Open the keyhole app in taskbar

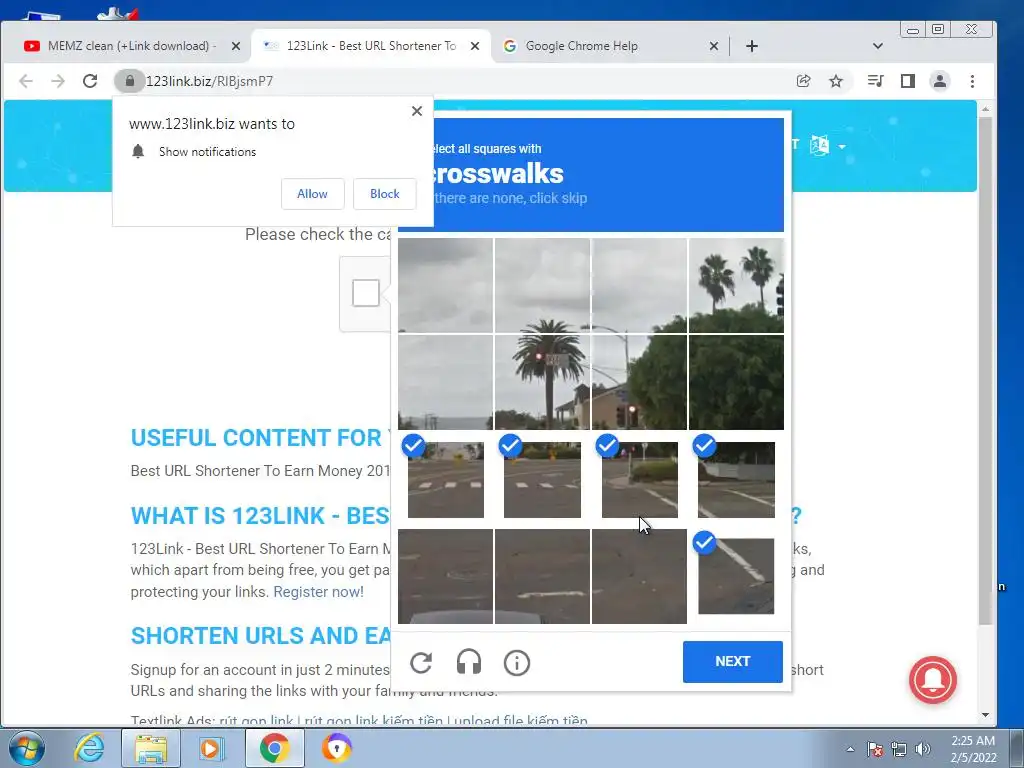336,748
